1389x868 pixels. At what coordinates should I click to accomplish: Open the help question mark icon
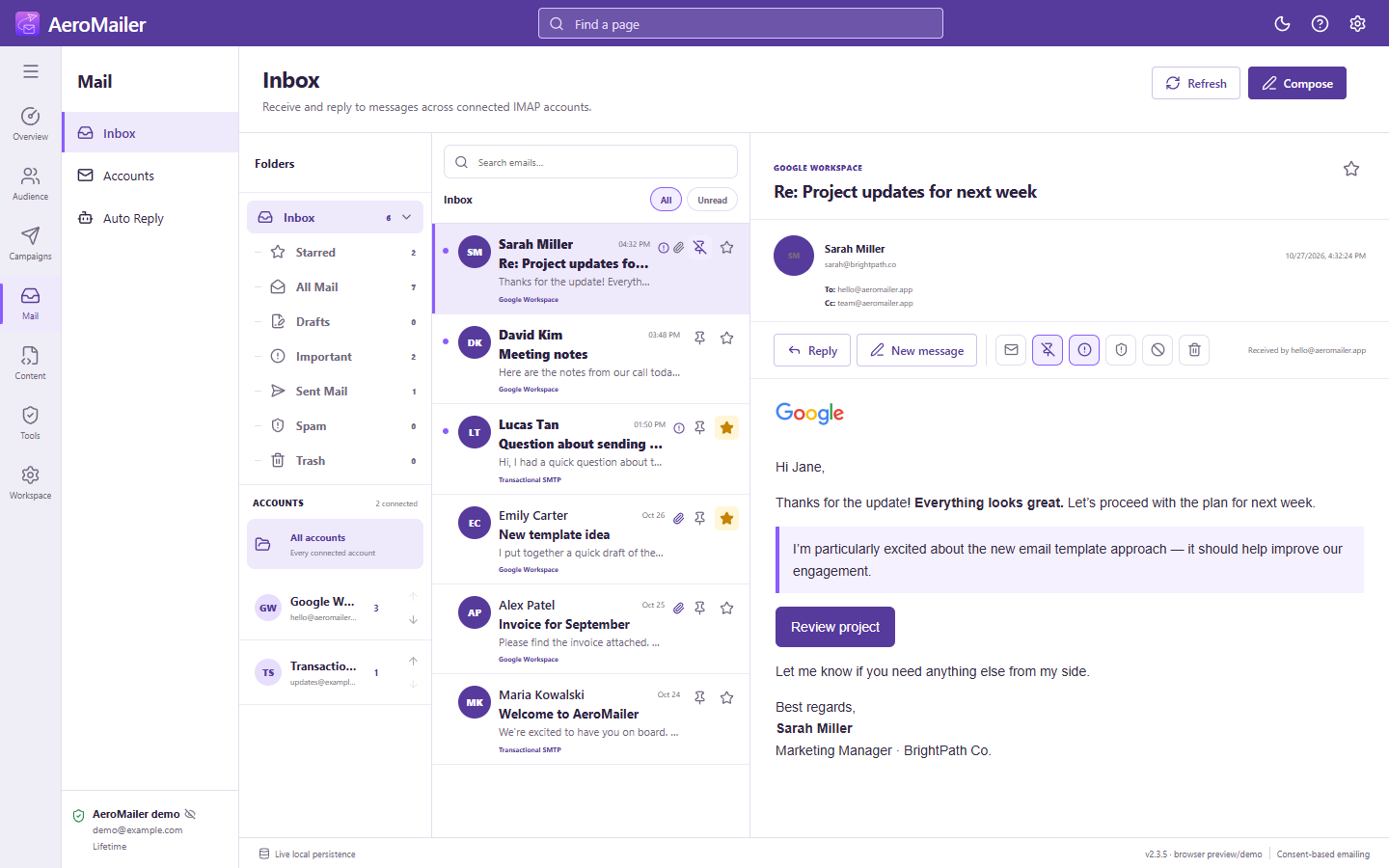coord(1320,24)
